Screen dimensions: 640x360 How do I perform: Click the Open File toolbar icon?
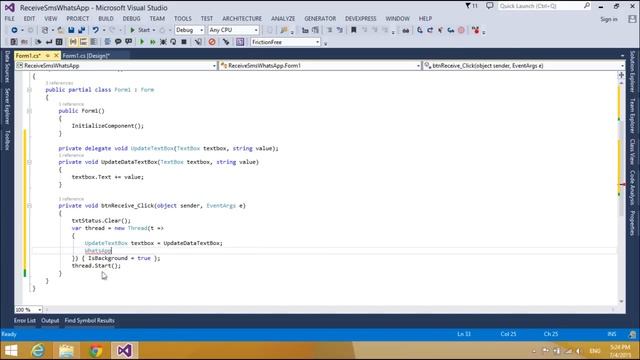point(60,30)
